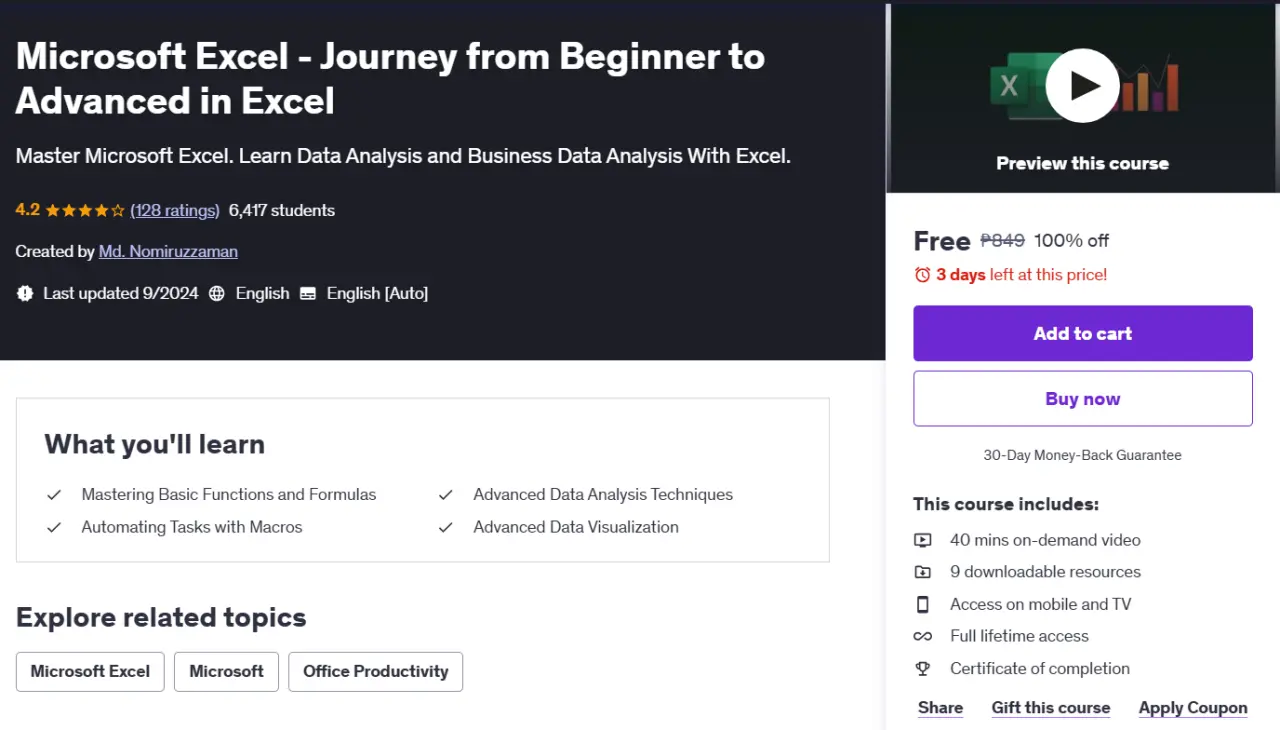Select the Microsoft Excel topic tag

tap(90, 671)
